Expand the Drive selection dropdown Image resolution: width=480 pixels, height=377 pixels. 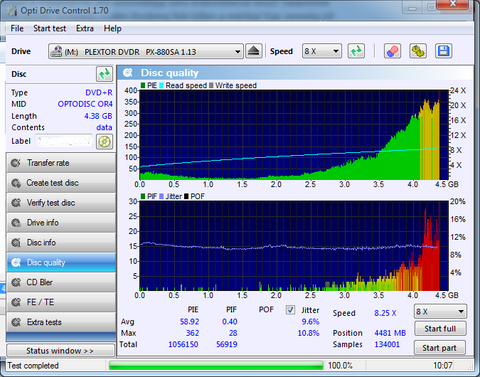tap(146, 52)
